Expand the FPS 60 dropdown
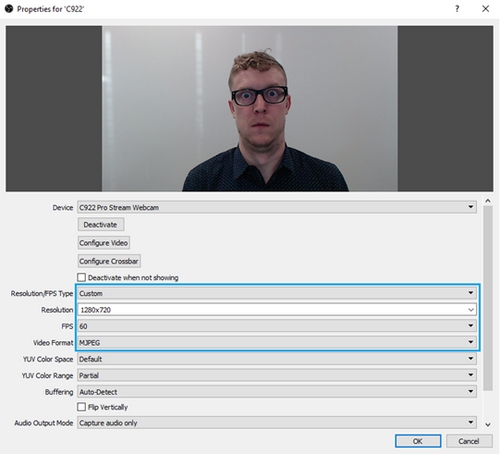The width and height of the screenshot is (500, 454). coord(277,326)
